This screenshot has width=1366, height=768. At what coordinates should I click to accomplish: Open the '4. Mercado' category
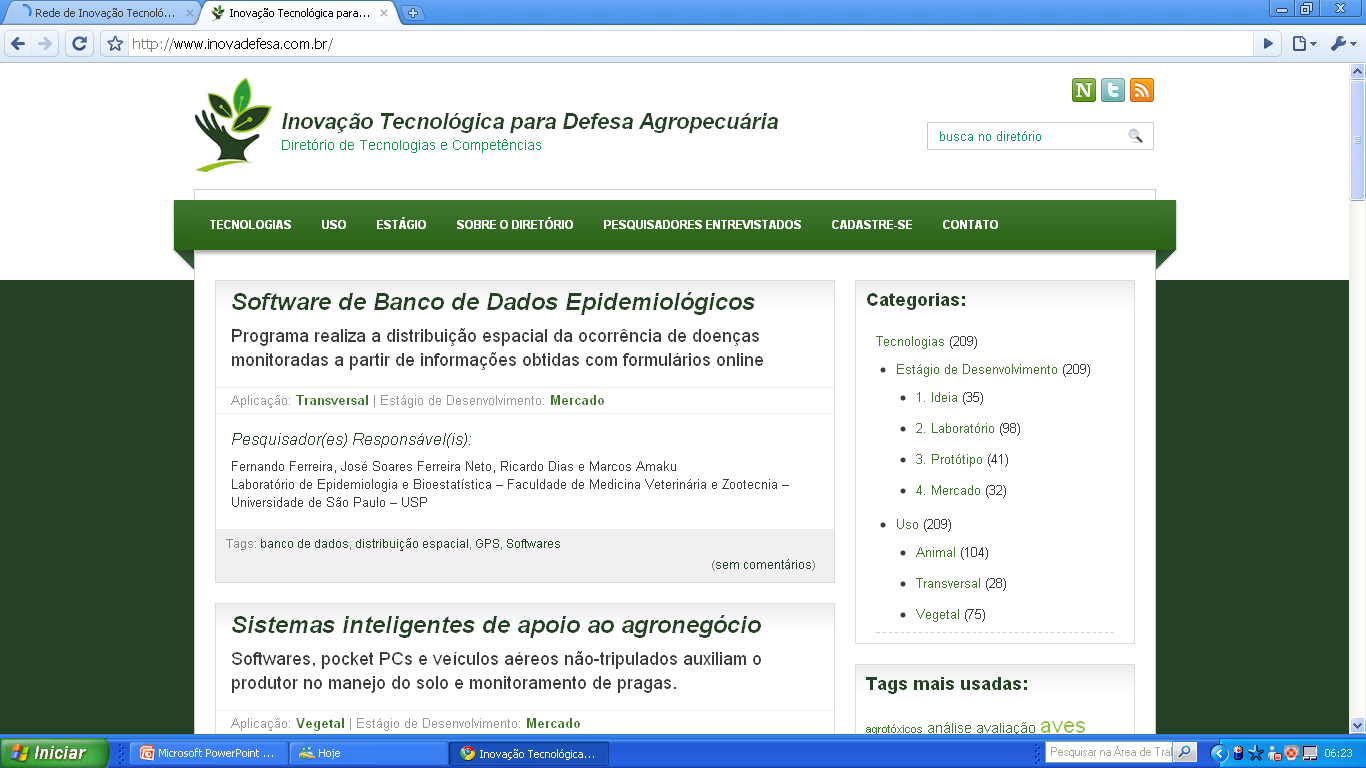948,491
